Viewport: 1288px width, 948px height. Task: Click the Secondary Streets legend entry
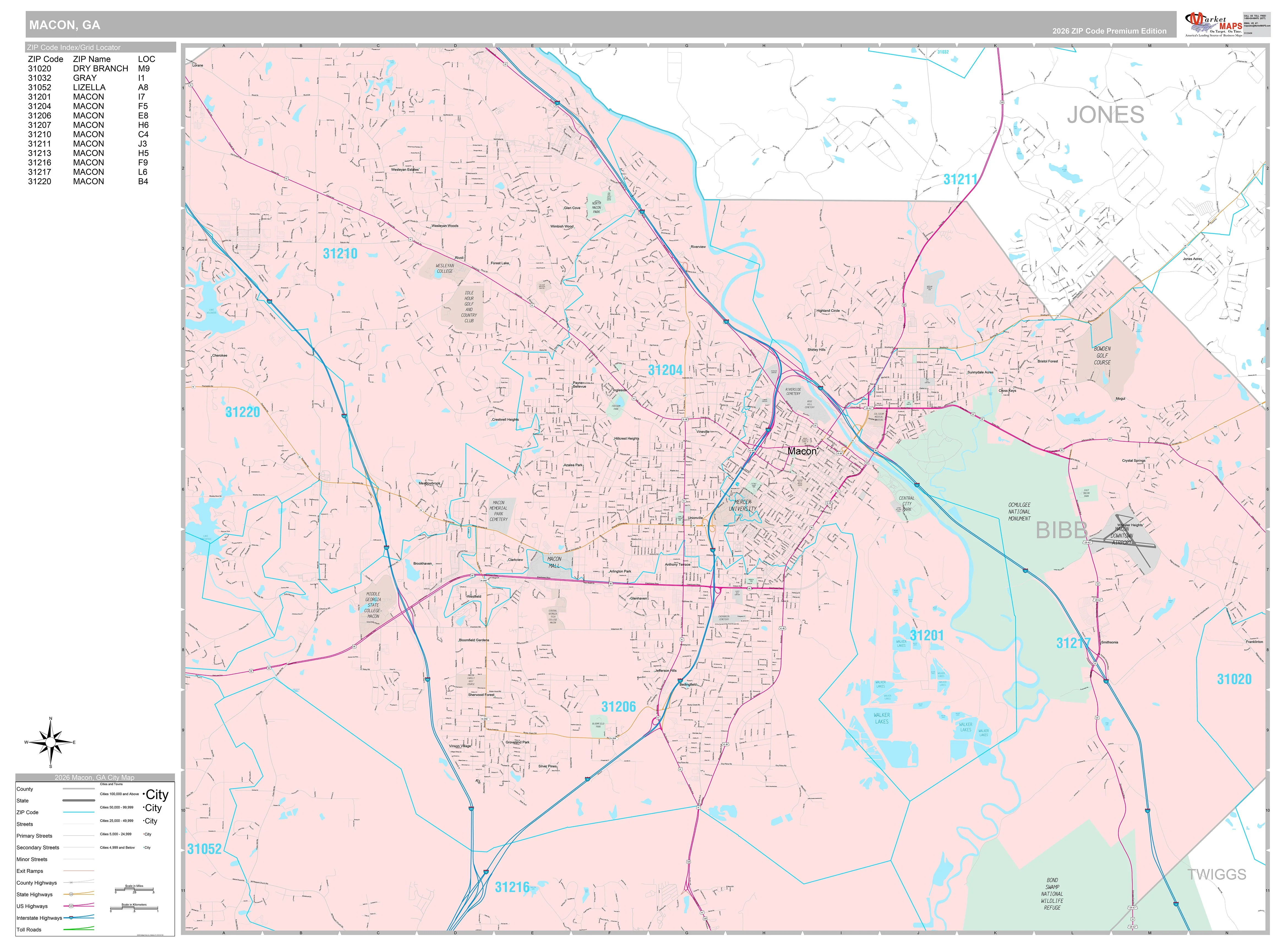56,848
